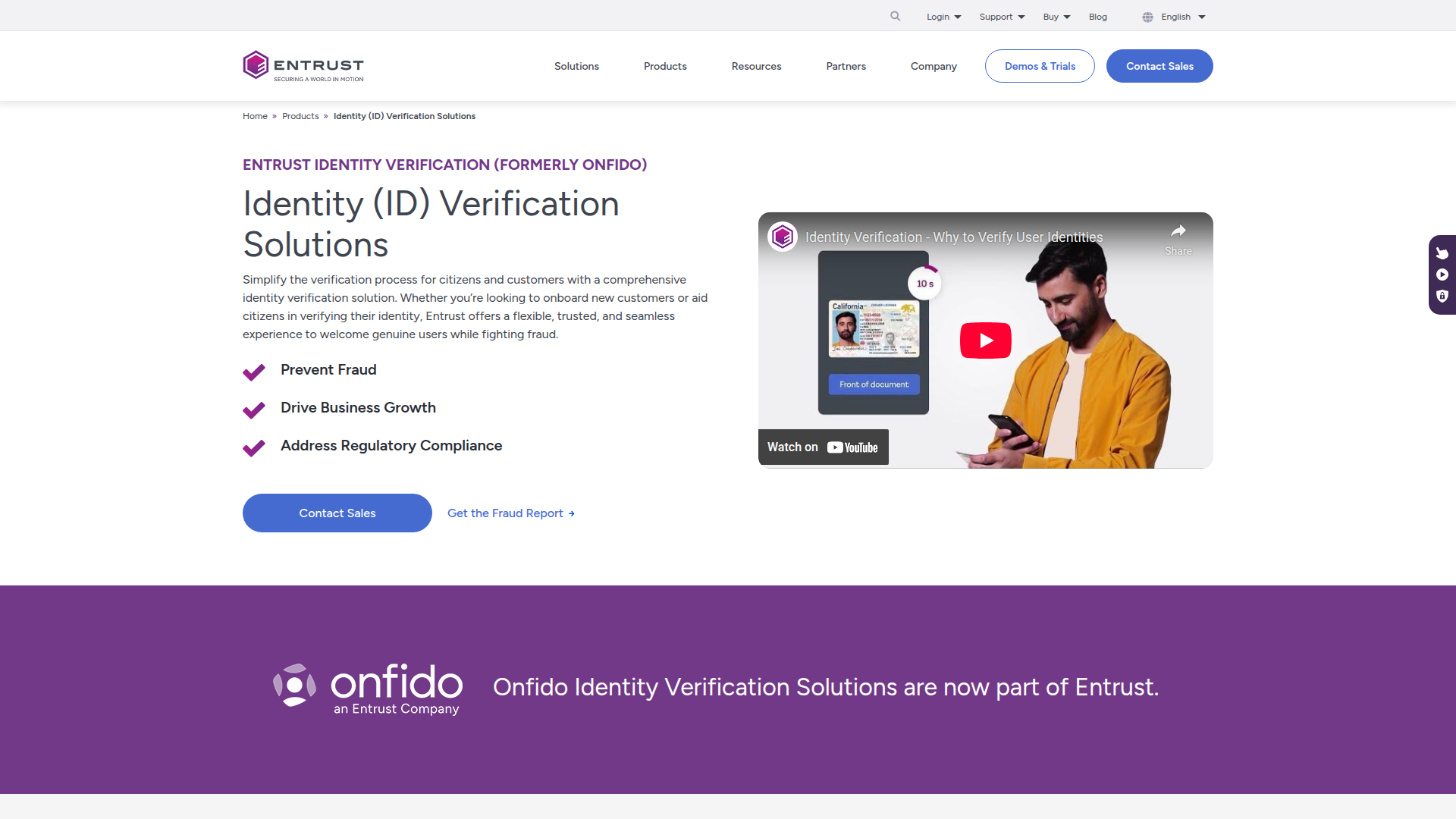
Task: Open the Login dropdown
Action: point(943,16)
